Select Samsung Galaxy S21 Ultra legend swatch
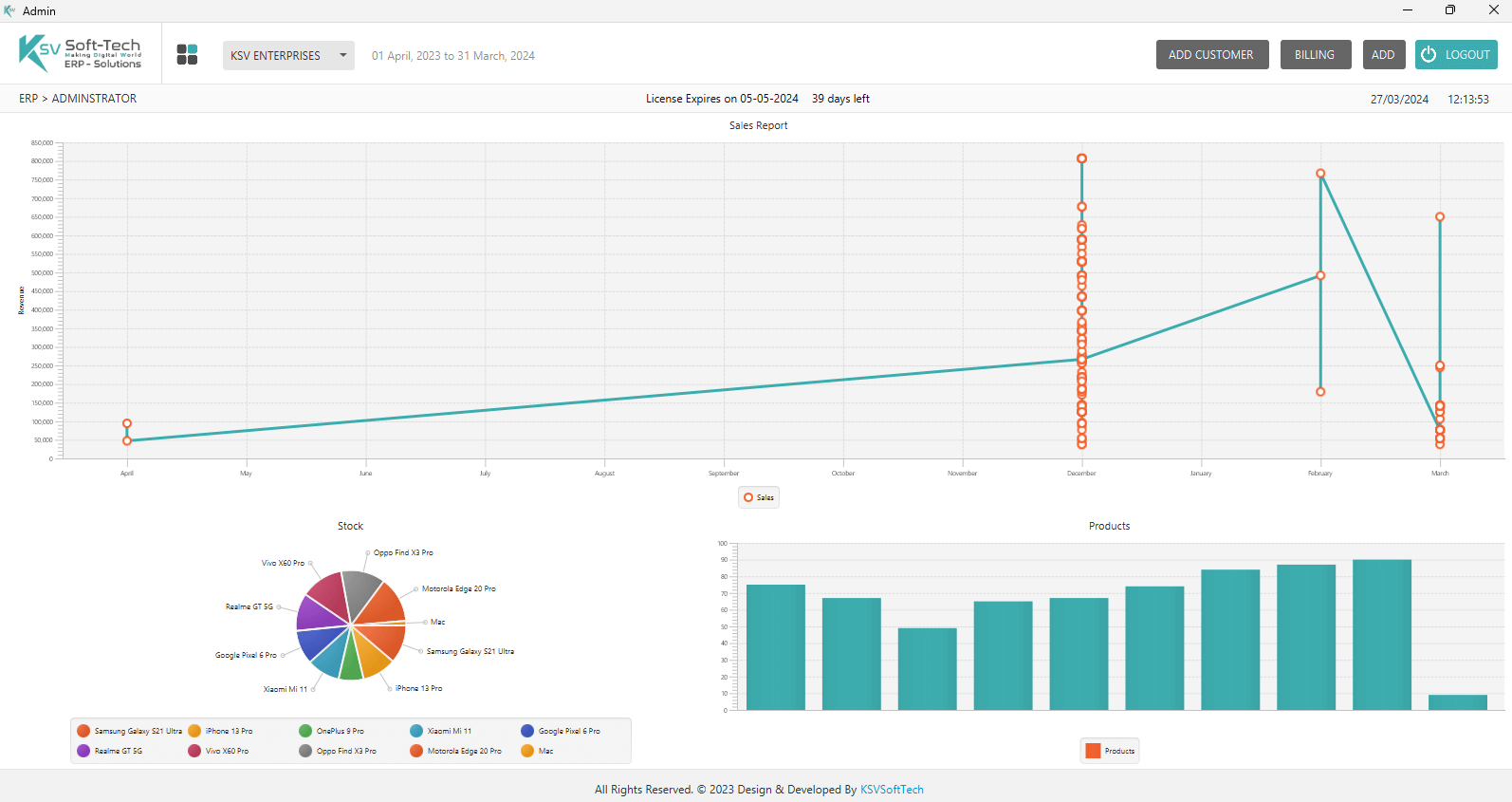Image resolution: width=1512 pixels, height=802 pixels. [x=83, y=731]
